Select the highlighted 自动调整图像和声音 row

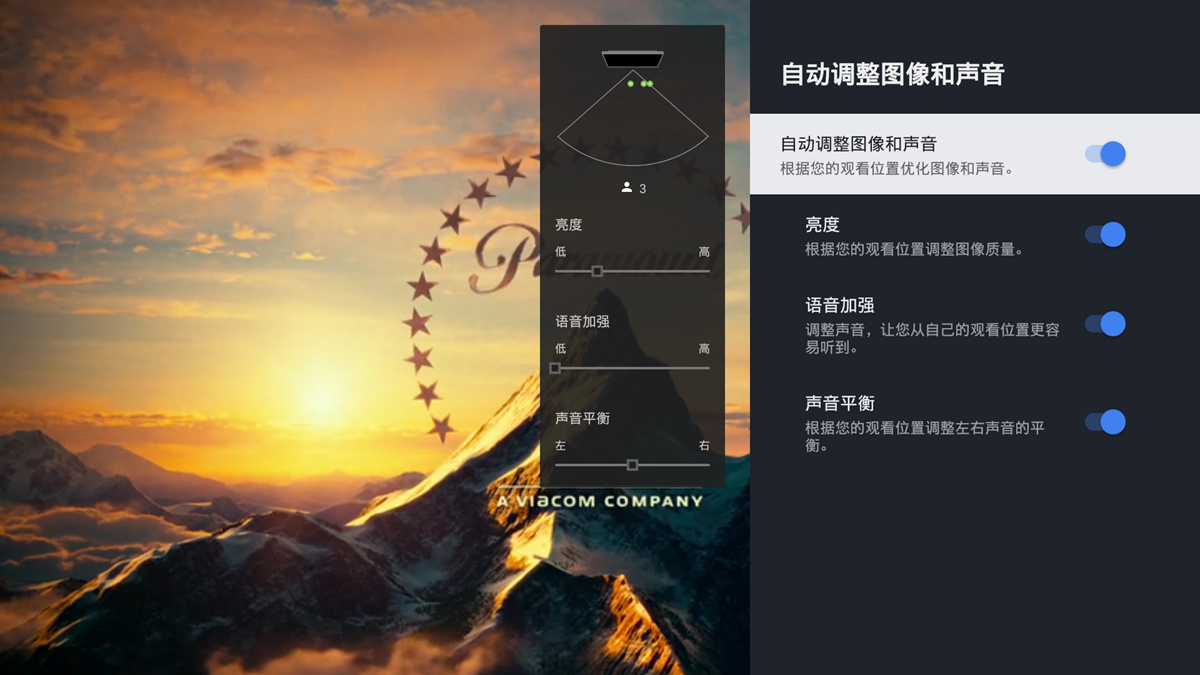point(975,154)
